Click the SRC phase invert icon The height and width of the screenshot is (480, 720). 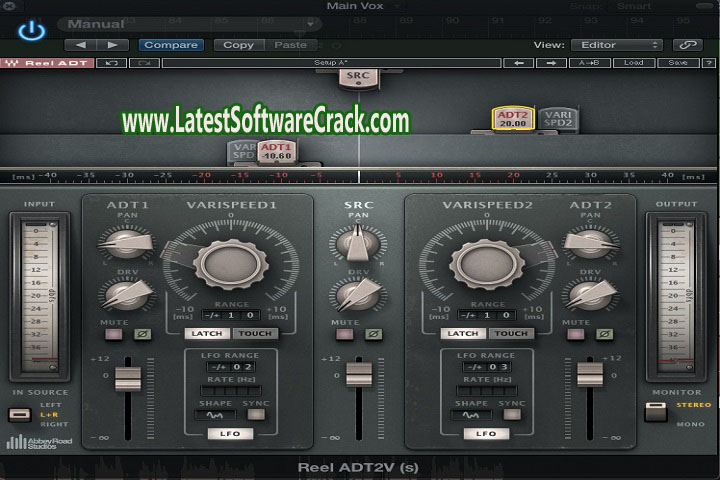pyautogui.click(x=373, y=333)
